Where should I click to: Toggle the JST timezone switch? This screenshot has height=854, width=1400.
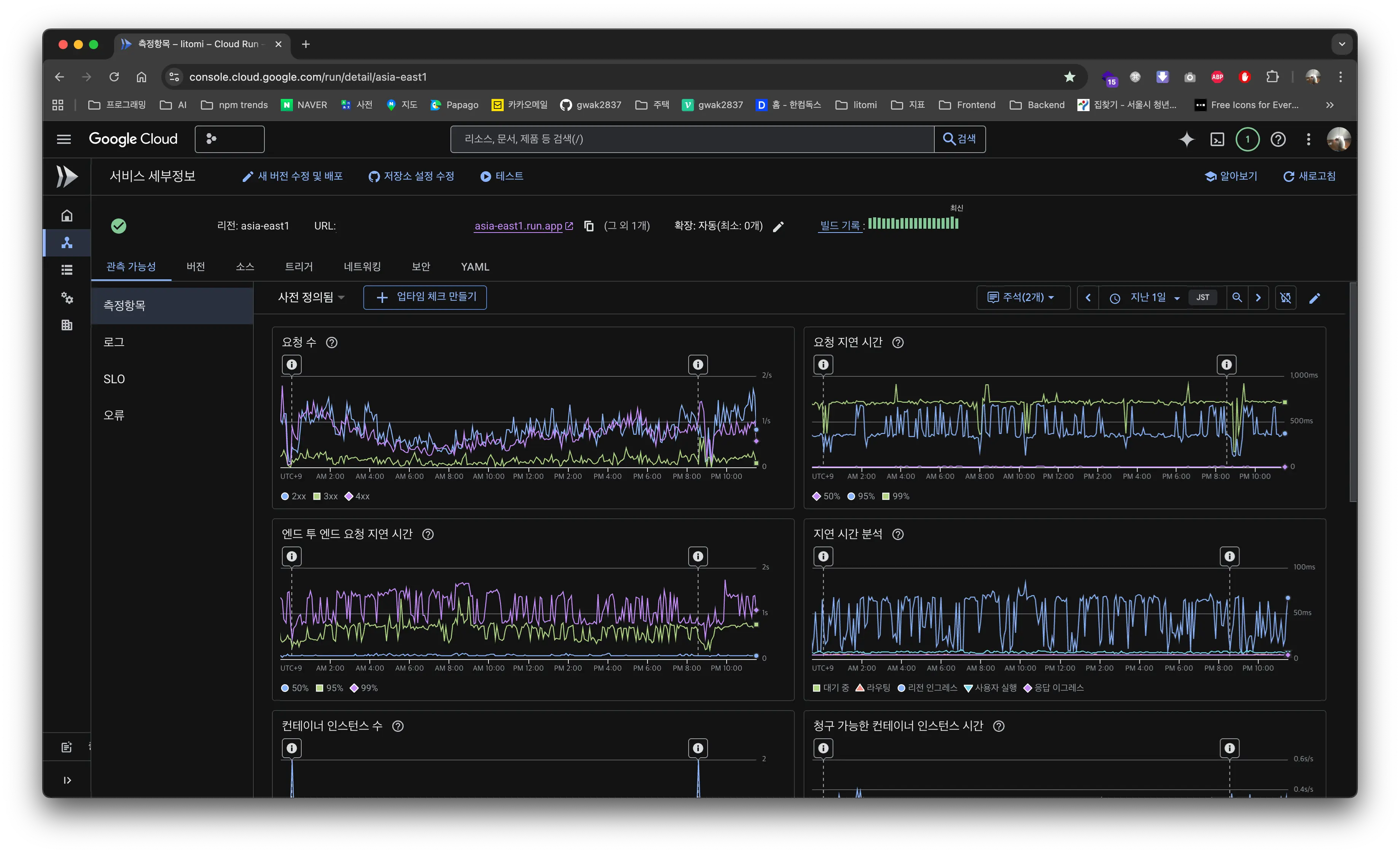[1202, 297]
